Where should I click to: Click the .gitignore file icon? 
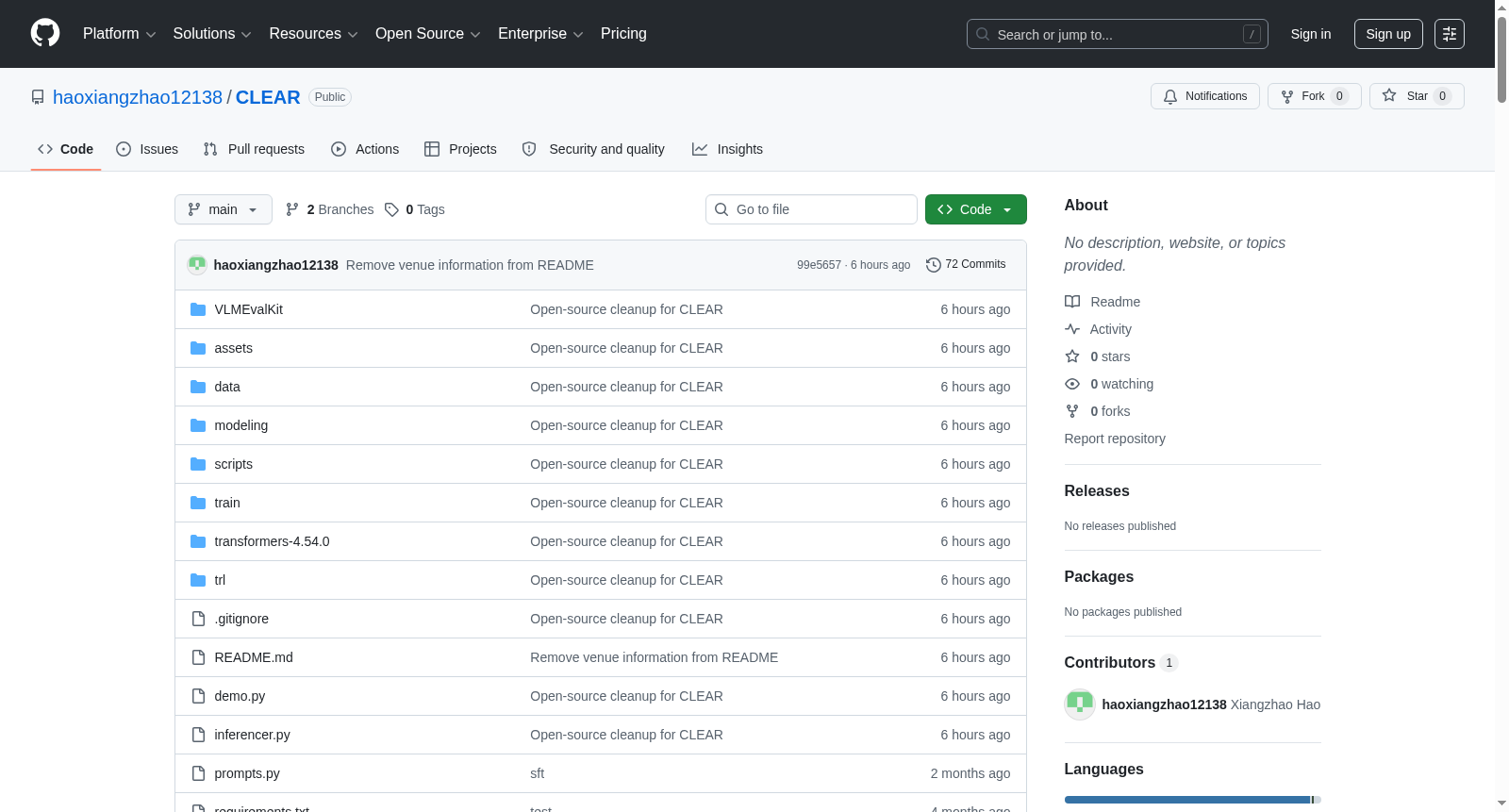(x=198, y=619)
